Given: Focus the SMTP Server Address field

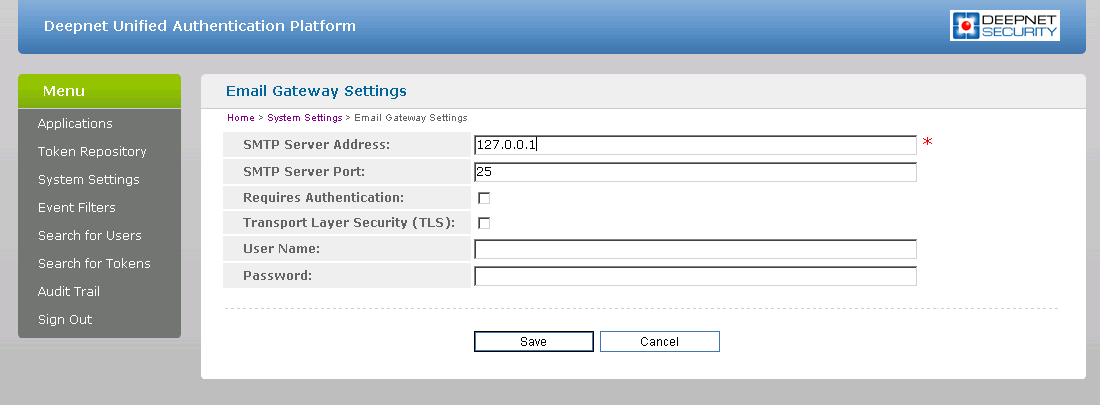Looking at the screenshot, I should point(695,145).
